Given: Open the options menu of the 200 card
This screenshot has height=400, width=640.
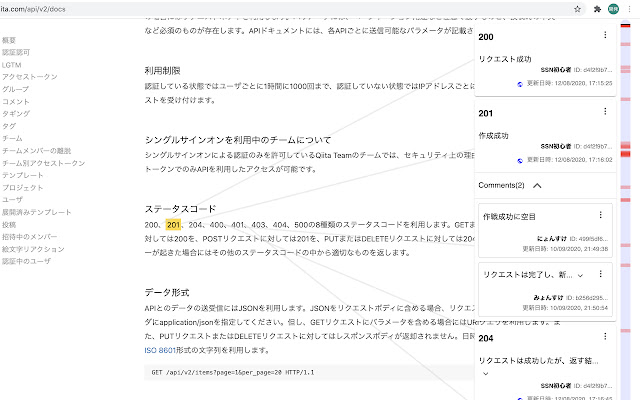Looking at the screenshot, I should pos(605,35).
